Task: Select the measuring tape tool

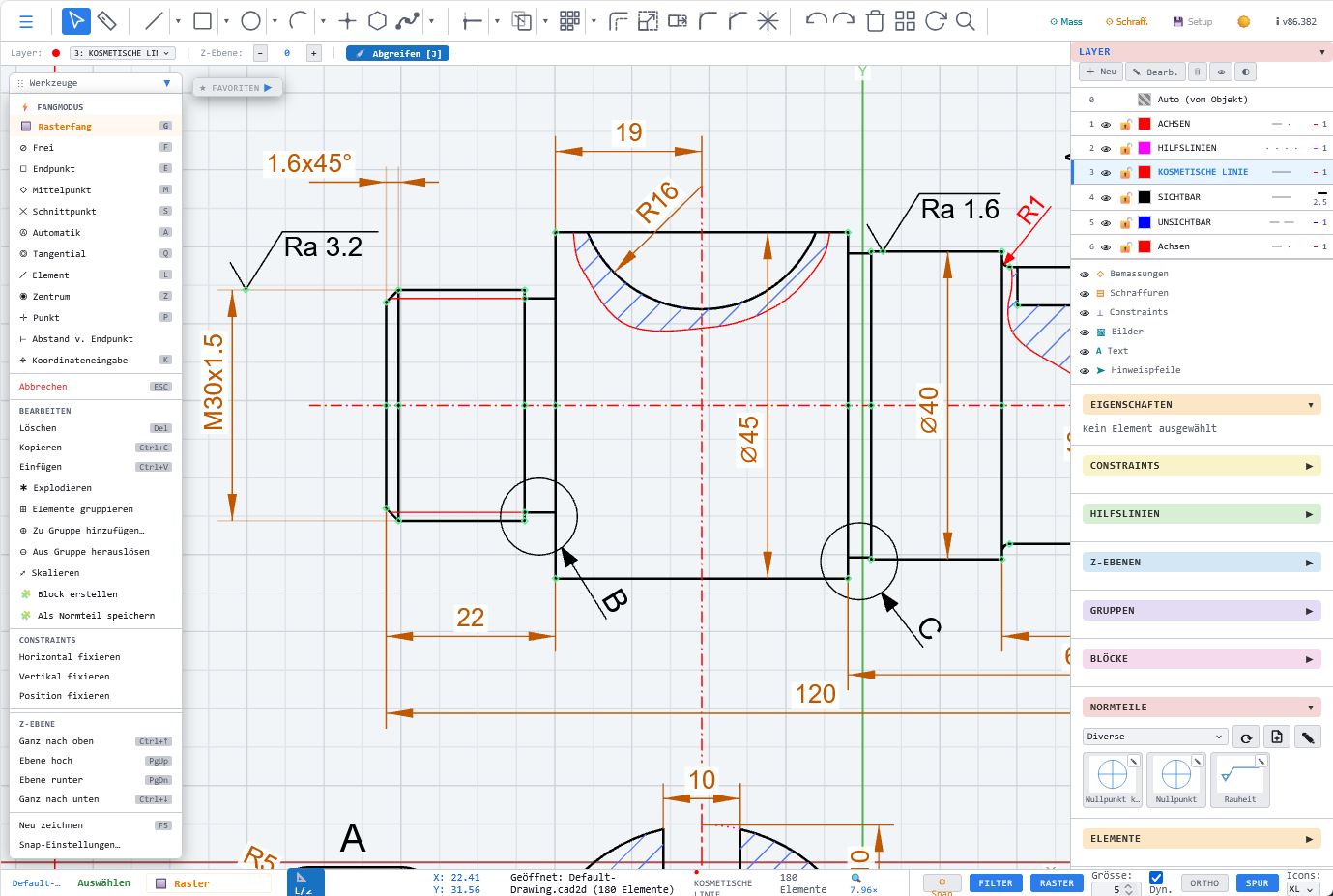Action: (x=107, y=21)
